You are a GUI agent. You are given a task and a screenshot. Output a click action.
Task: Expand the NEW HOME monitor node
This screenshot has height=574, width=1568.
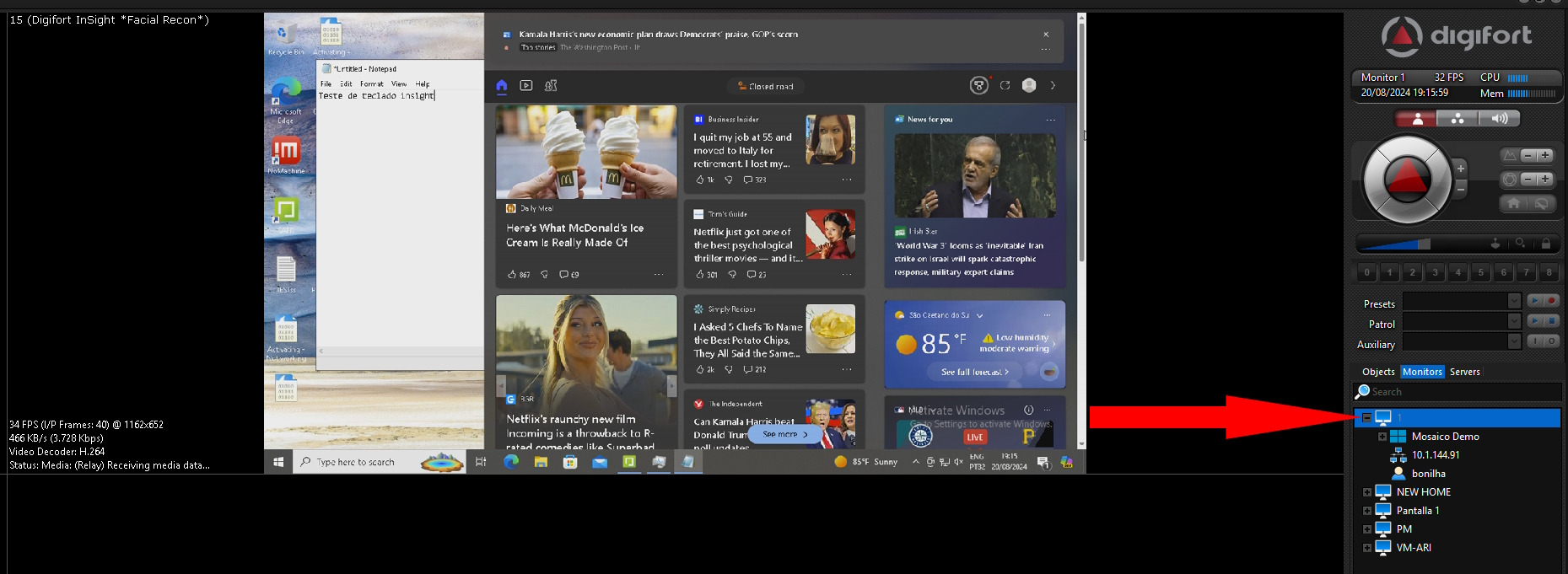click(1367, 492)
